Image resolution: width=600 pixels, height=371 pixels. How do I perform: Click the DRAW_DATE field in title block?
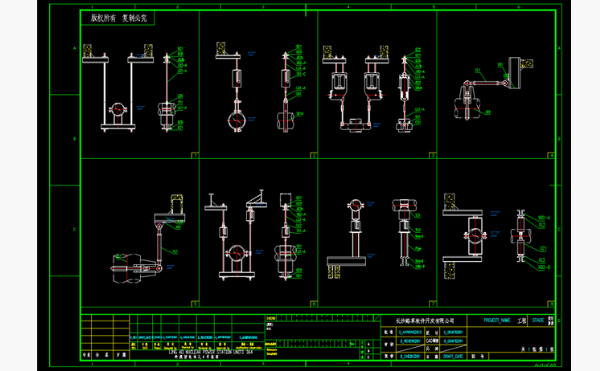[x=453, y=356]
